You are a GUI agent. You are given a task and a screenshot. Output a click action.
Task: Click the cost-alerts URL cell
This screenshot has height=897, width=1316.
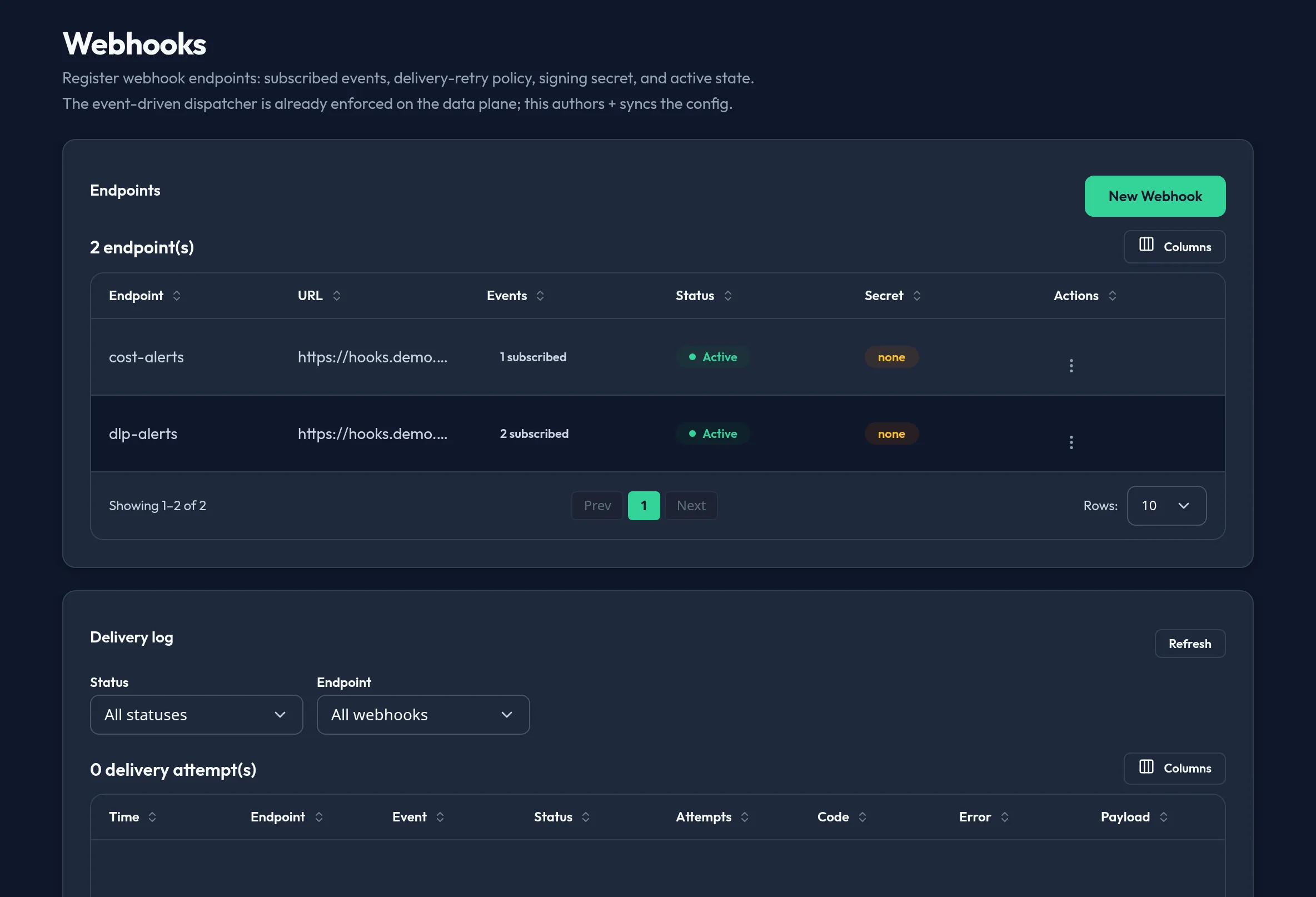(x=372, y=357)
